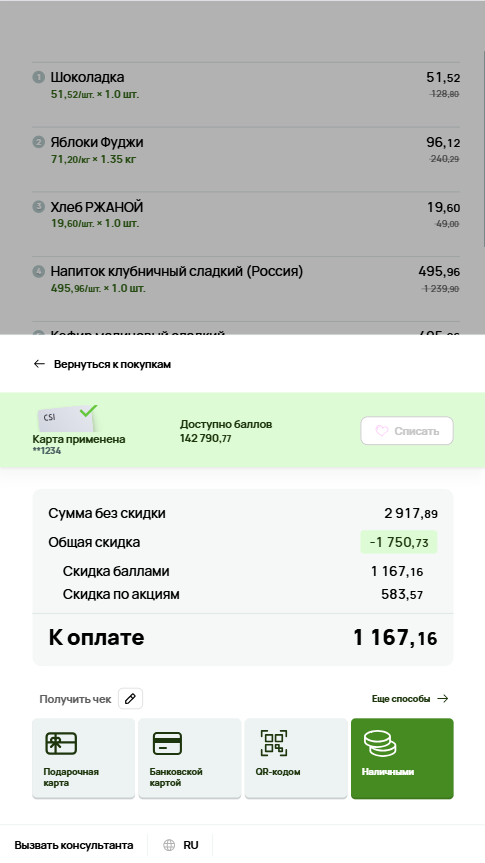Image resolution: width=485 pixels, height=863 pixels.
Task: Click the globe language icon
Action: coord(170,845)
